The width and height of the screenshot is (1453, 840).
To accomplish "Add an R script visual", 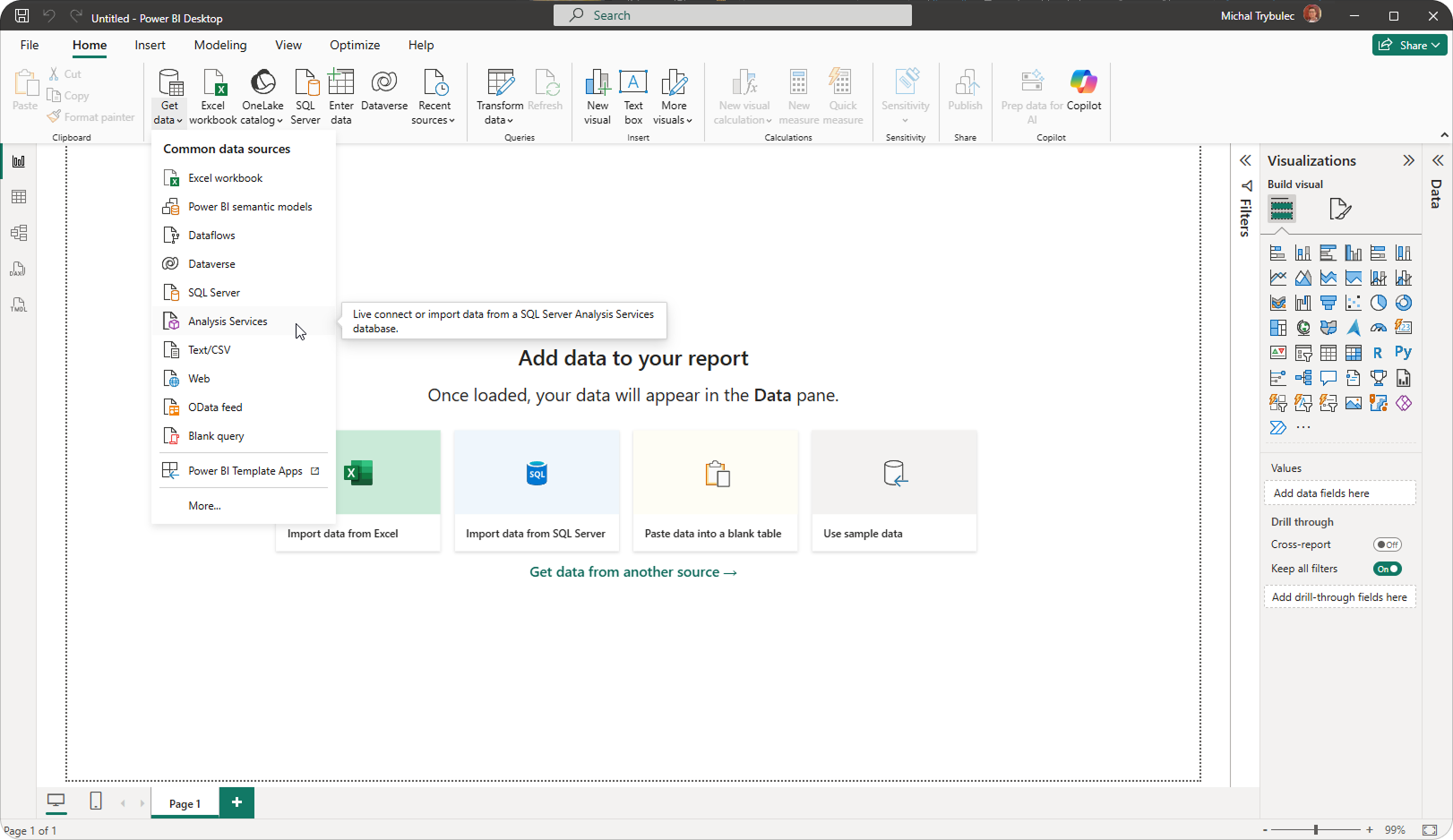I will pos(1380,352).
